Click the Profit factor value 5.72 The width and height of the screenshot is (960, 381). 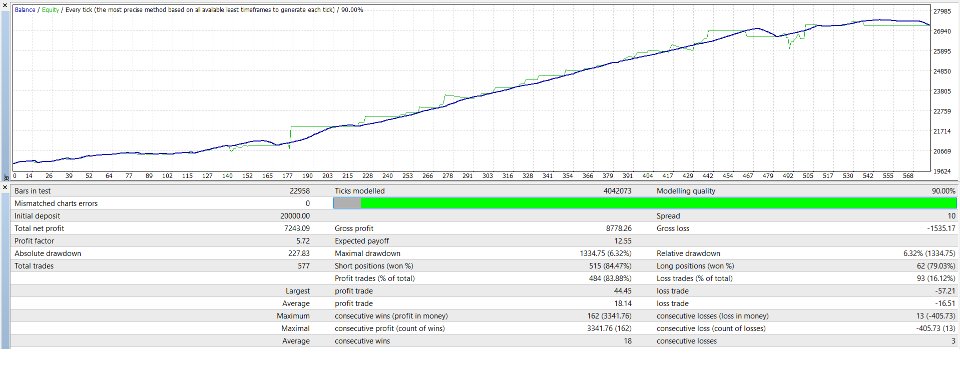(x=302, y=241)
